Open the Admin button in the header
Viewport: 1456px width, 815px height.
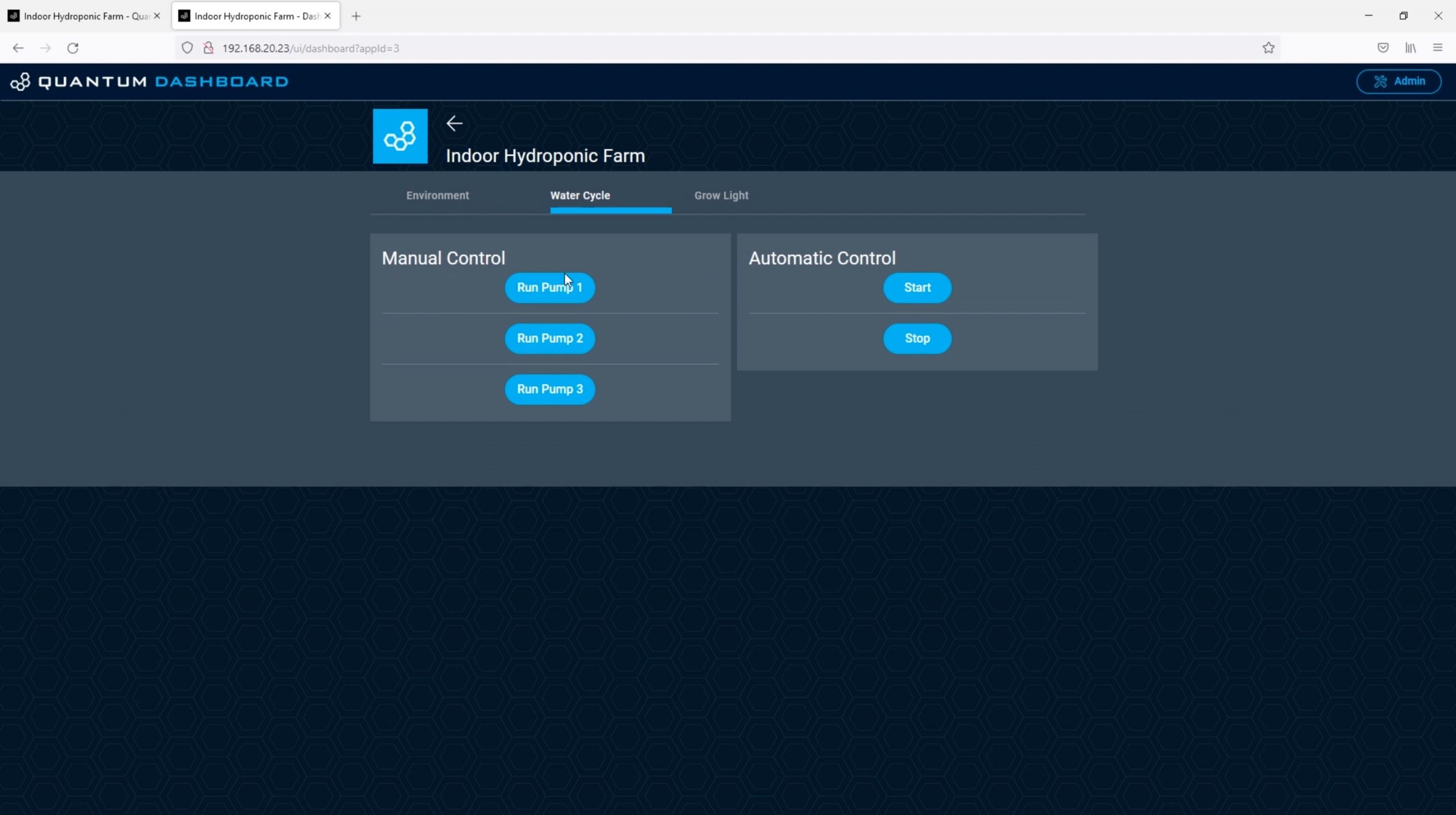click(x=1399, y=81)
